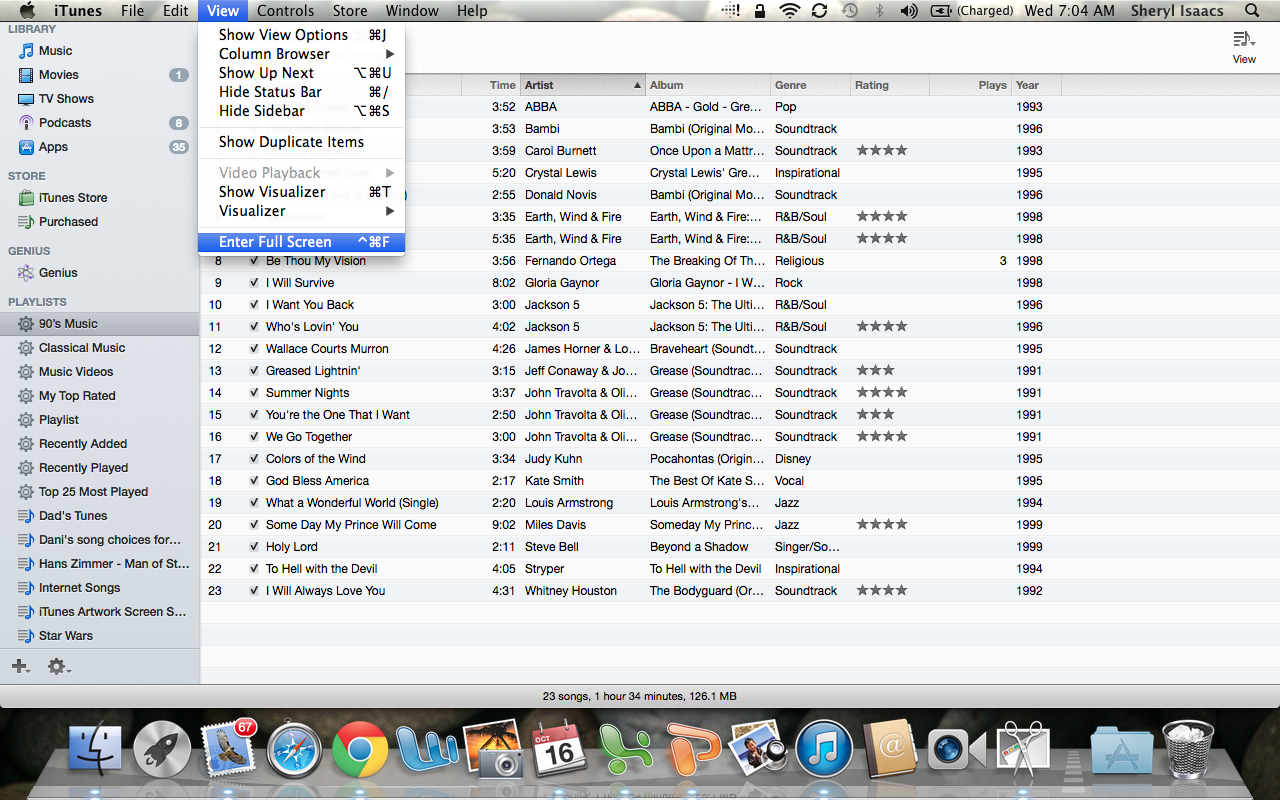Open Mail from the Dock
The width and height of the screenshot is (1280, 800).
(228, 750)
